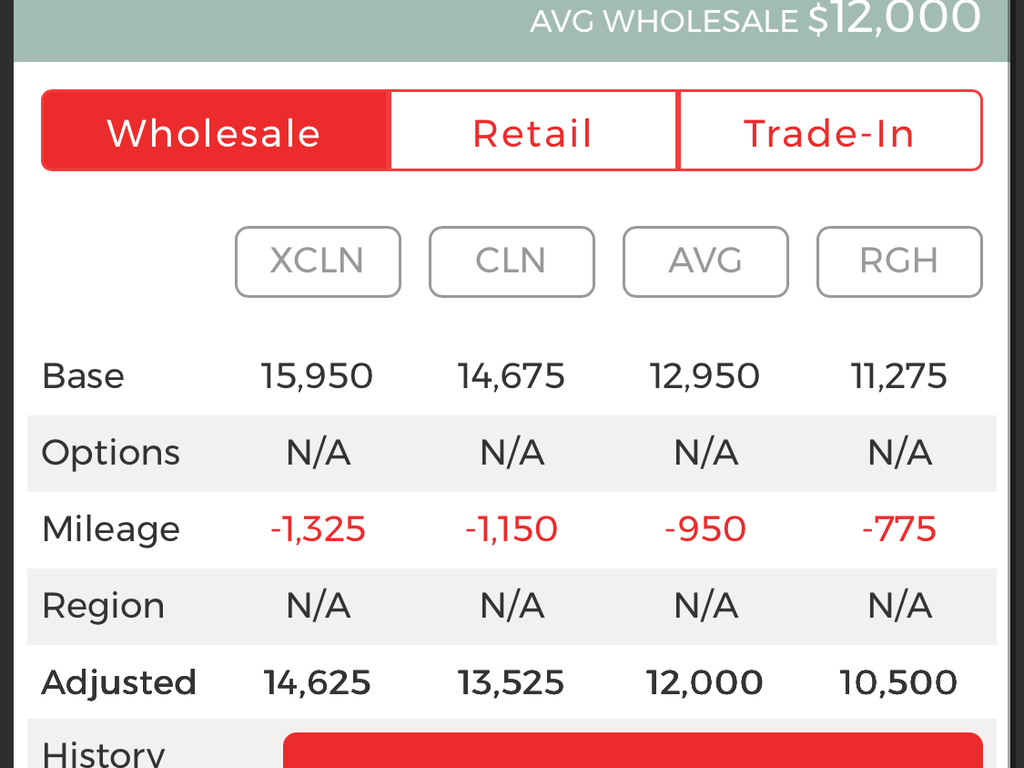This screenshot has height=768, width=1024.
Task: Choose the CLN condition button
Action: point(511,261)
